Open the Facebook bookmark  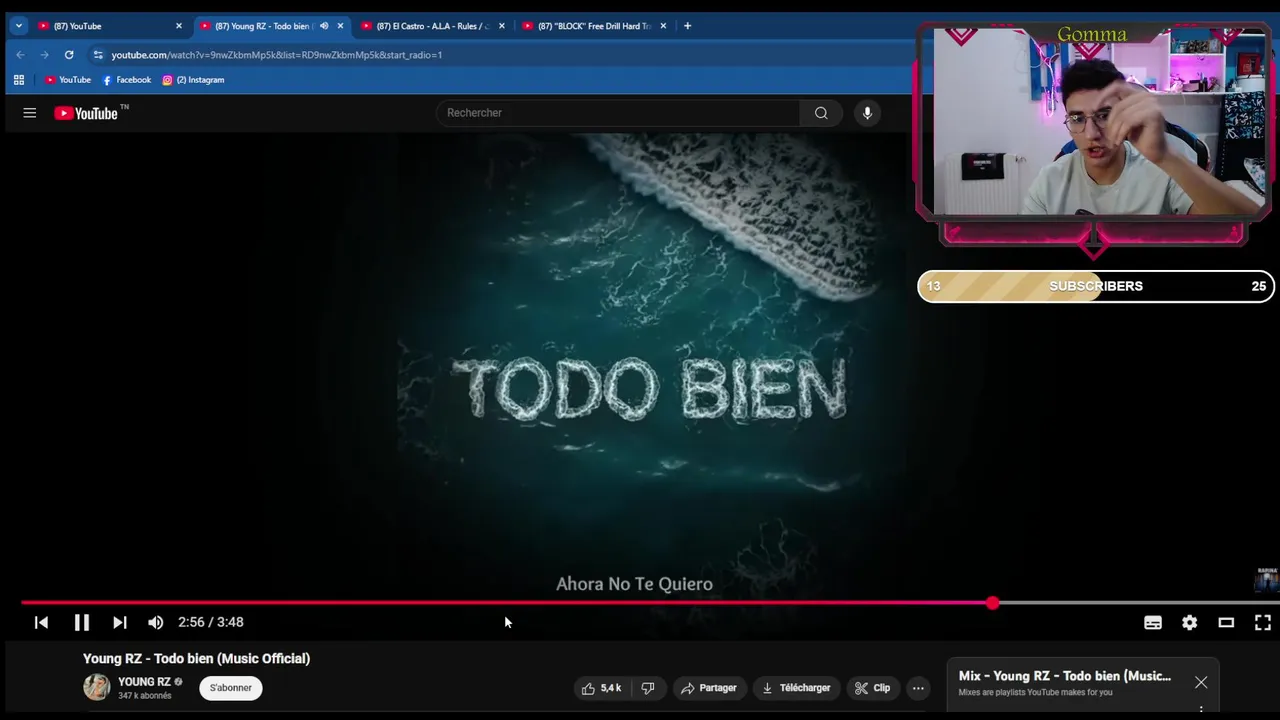click(x=127, y=80)
